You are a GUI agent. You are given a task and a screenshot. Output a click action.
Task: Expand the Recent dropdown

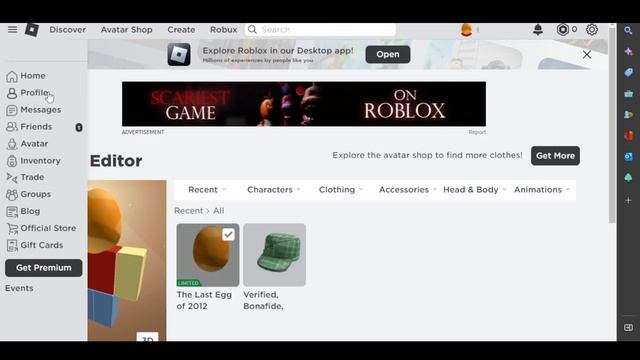coord(207,190)
